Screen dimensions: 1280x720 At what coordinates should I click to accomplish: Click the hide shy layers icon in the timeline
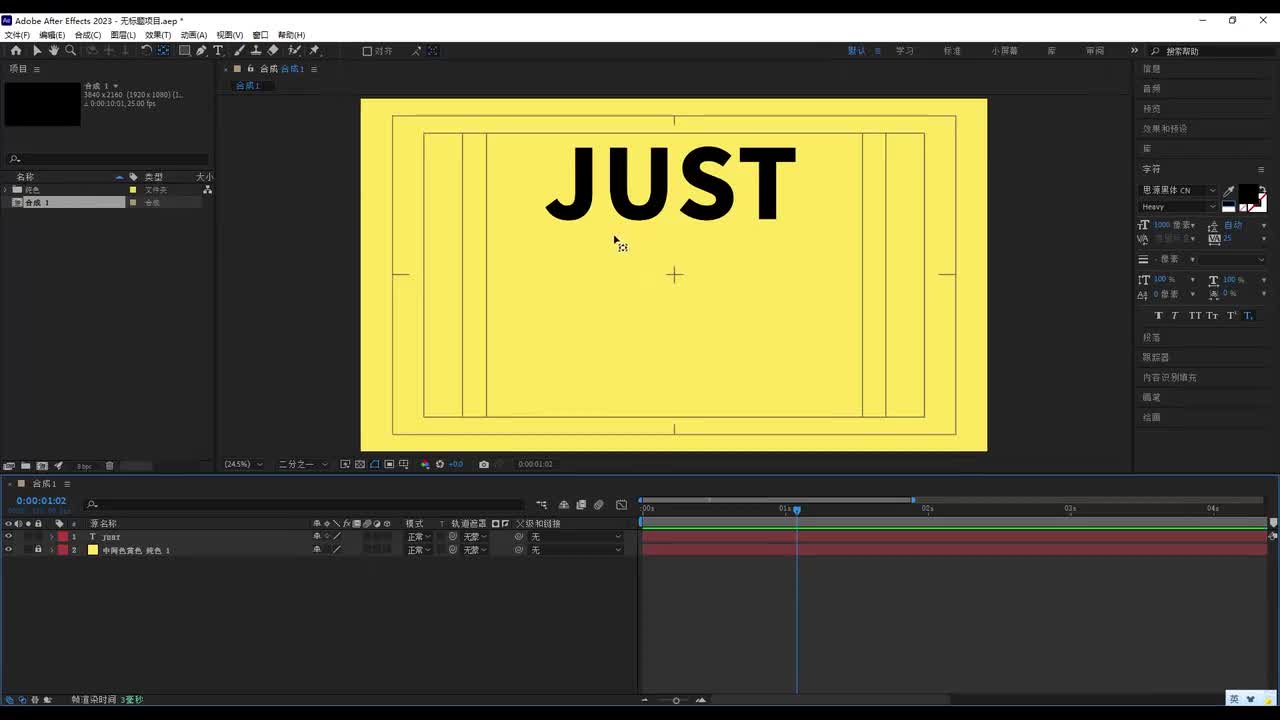pyautogui.click(x=564, y=505)
